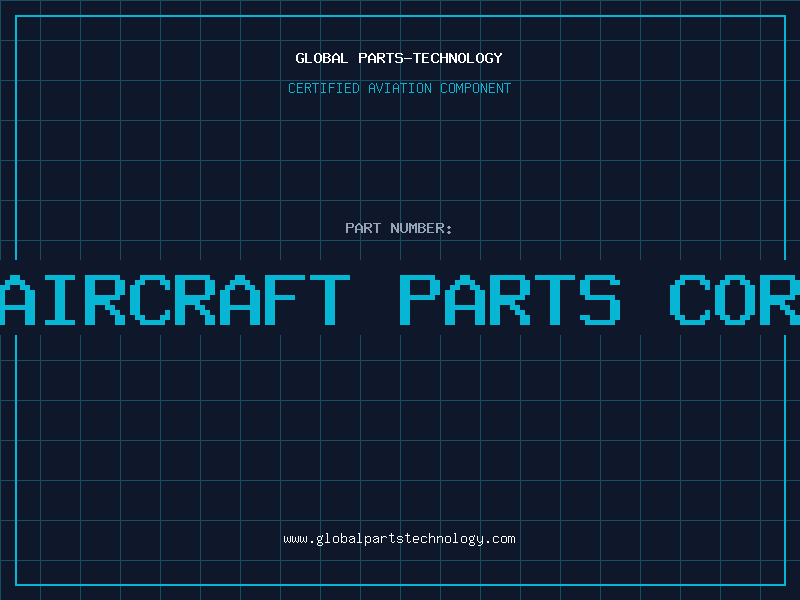Click the large AIRCRAFT PARTS banner text
This screenshot has width=800, height=600.
tap(400, 299)
